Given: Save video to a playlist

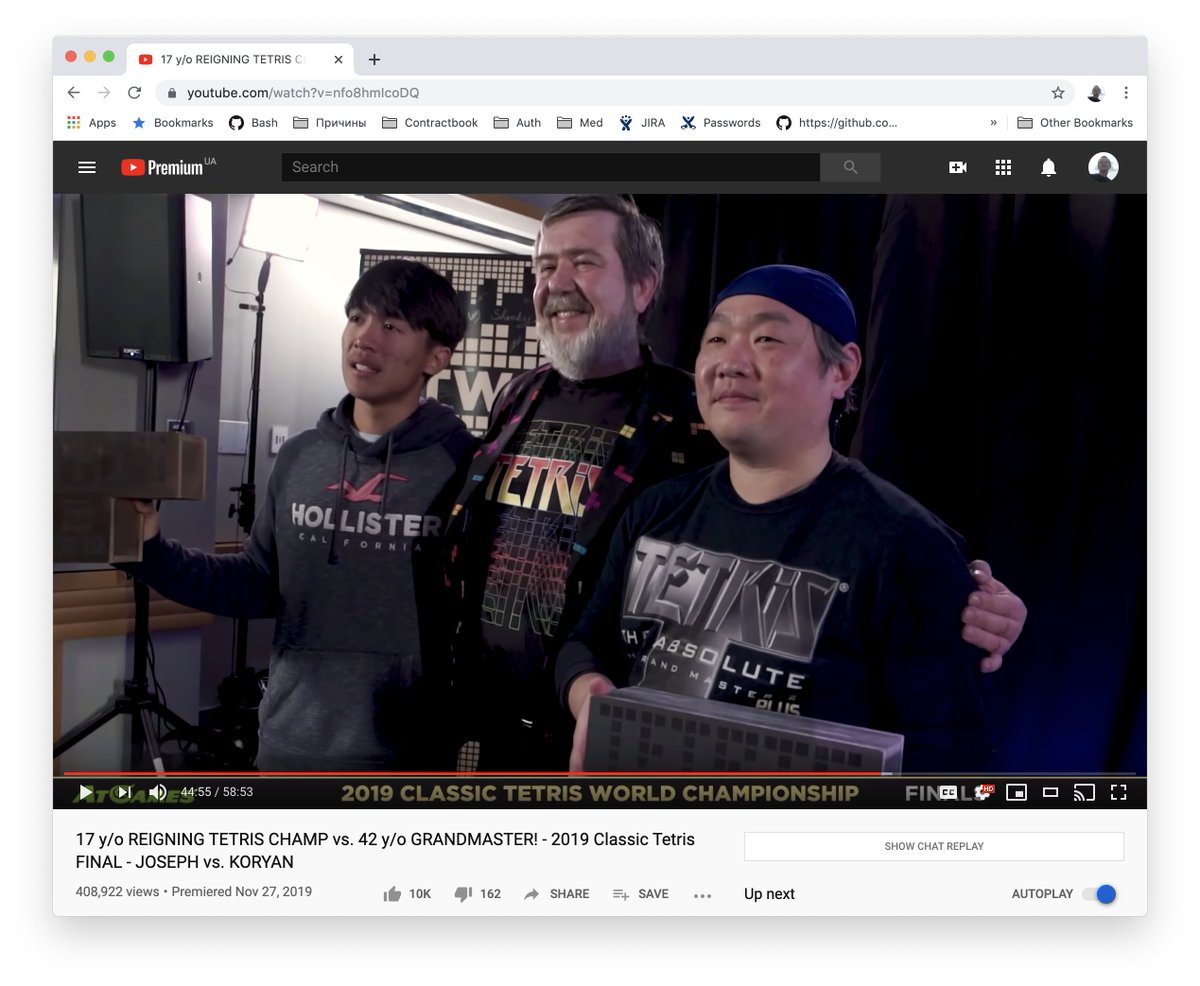Looking at the screenshot, I should (x=640, y=894).
